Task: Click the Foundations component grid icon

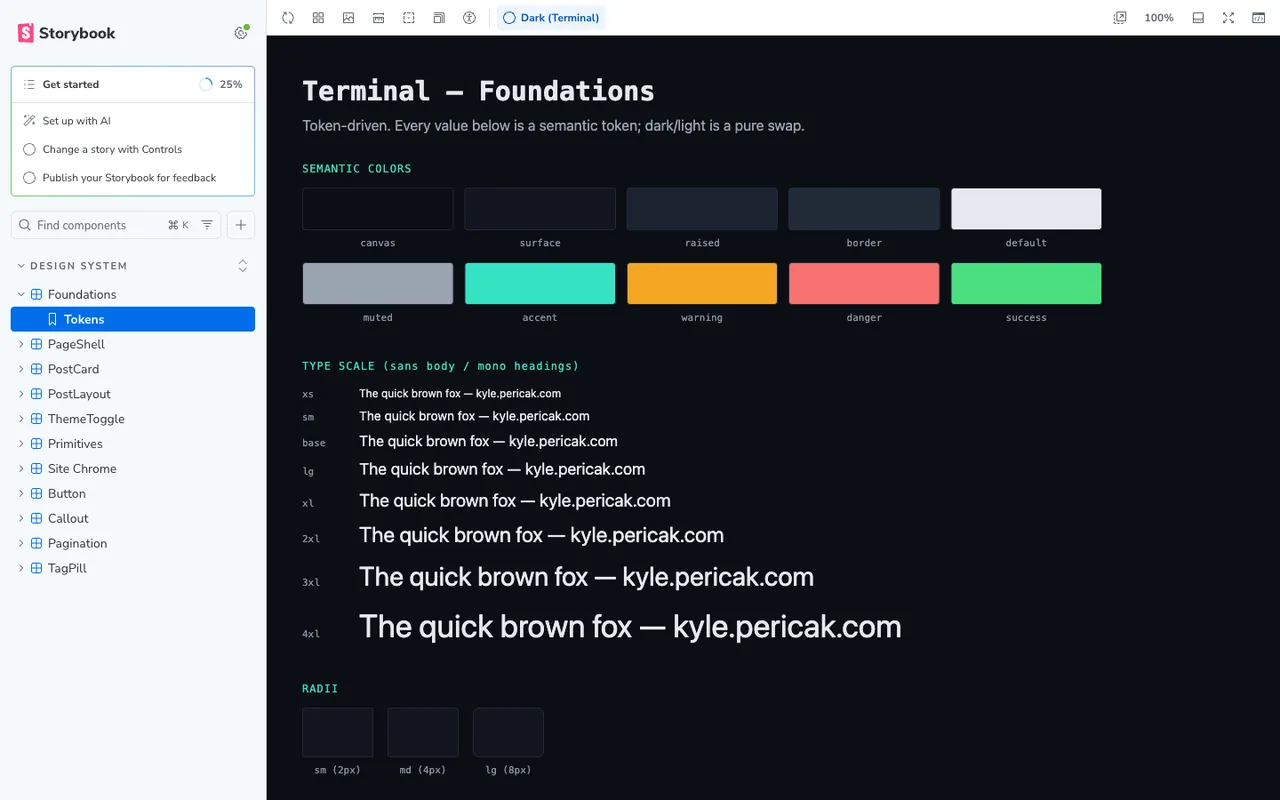Action: tap(36, 295)
